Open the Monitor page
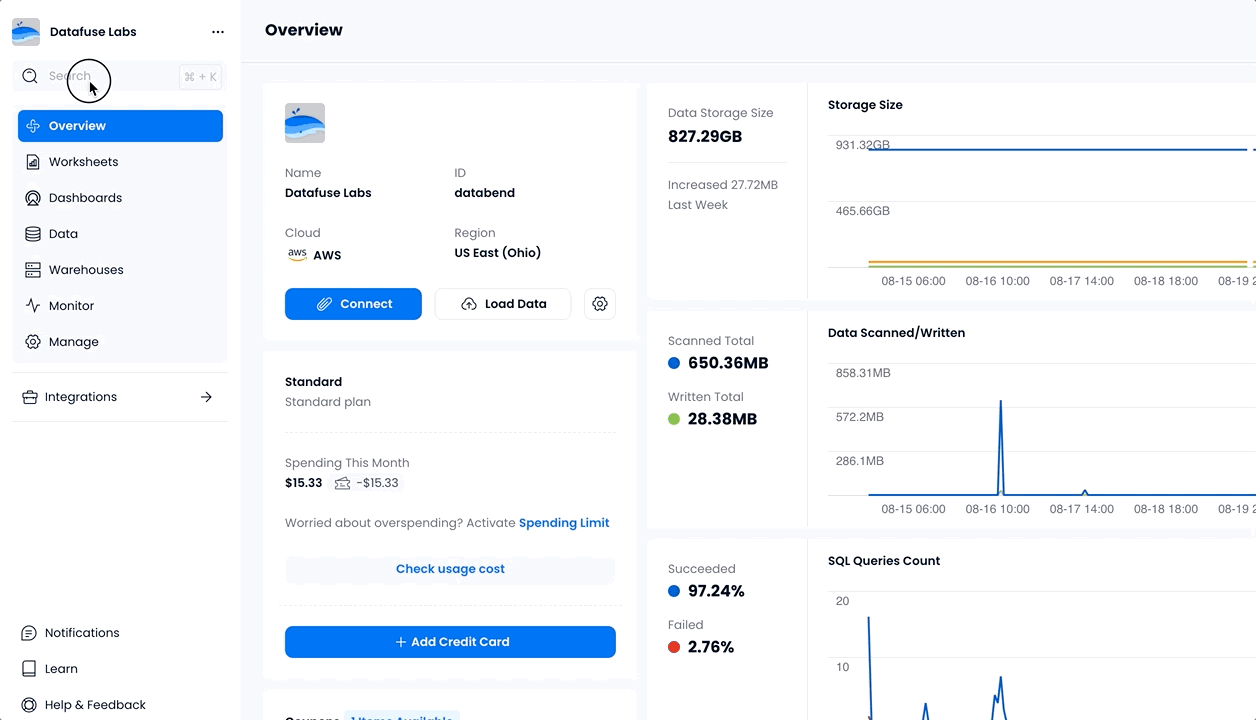 (120, 306)
